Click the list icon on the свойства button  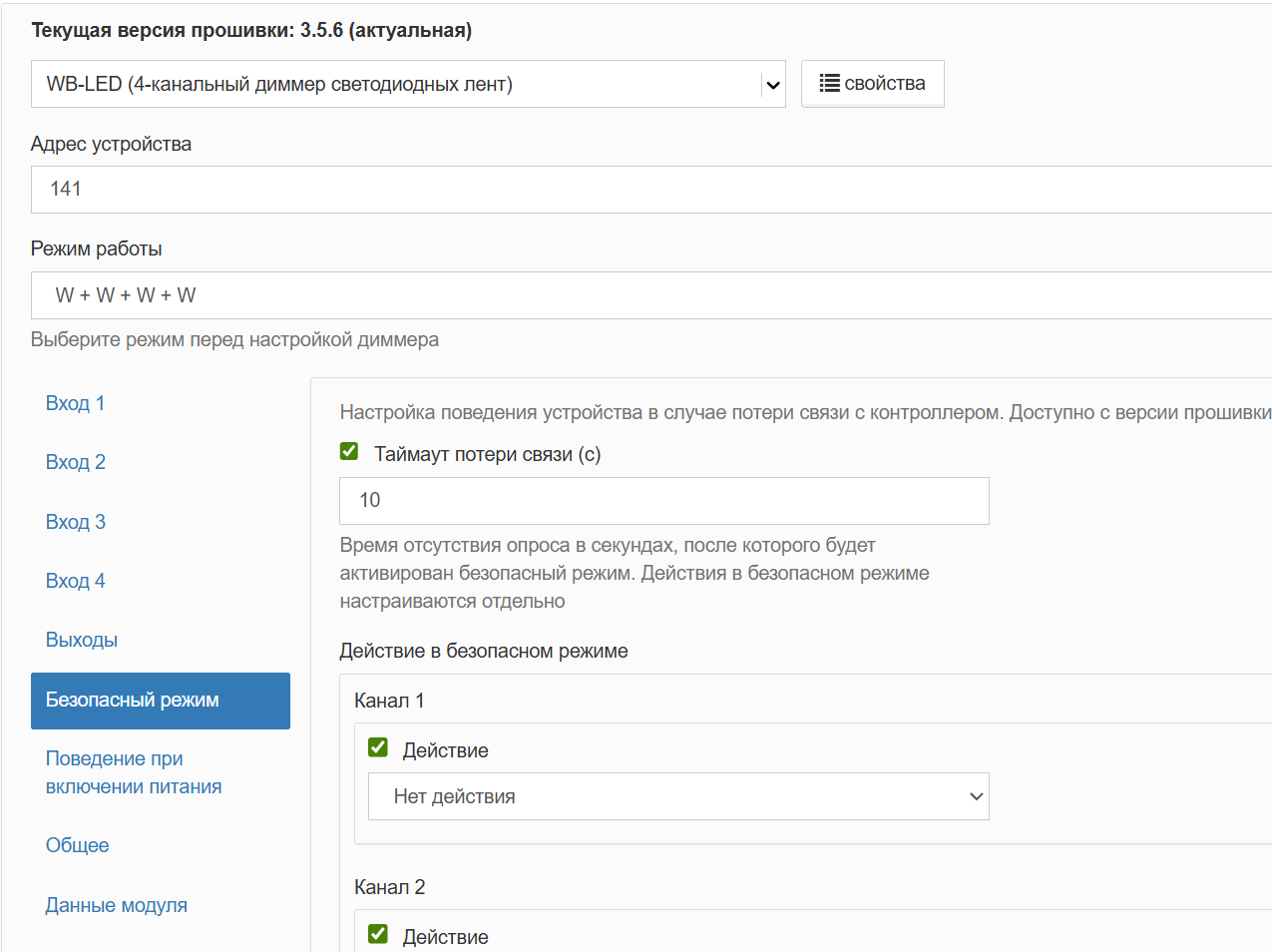829,83
